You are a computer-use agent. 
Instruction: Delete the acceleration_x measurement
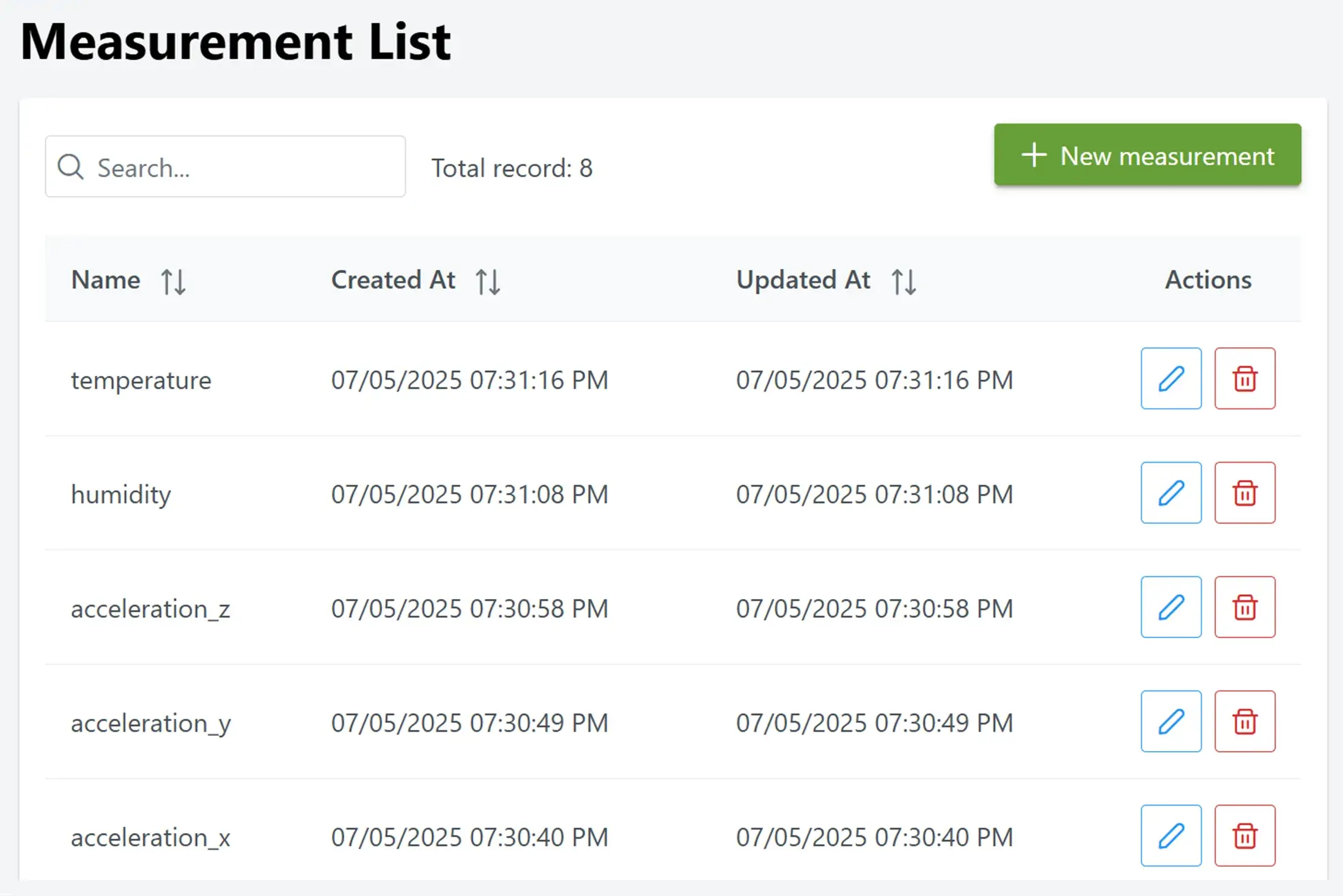(1244, 836)
